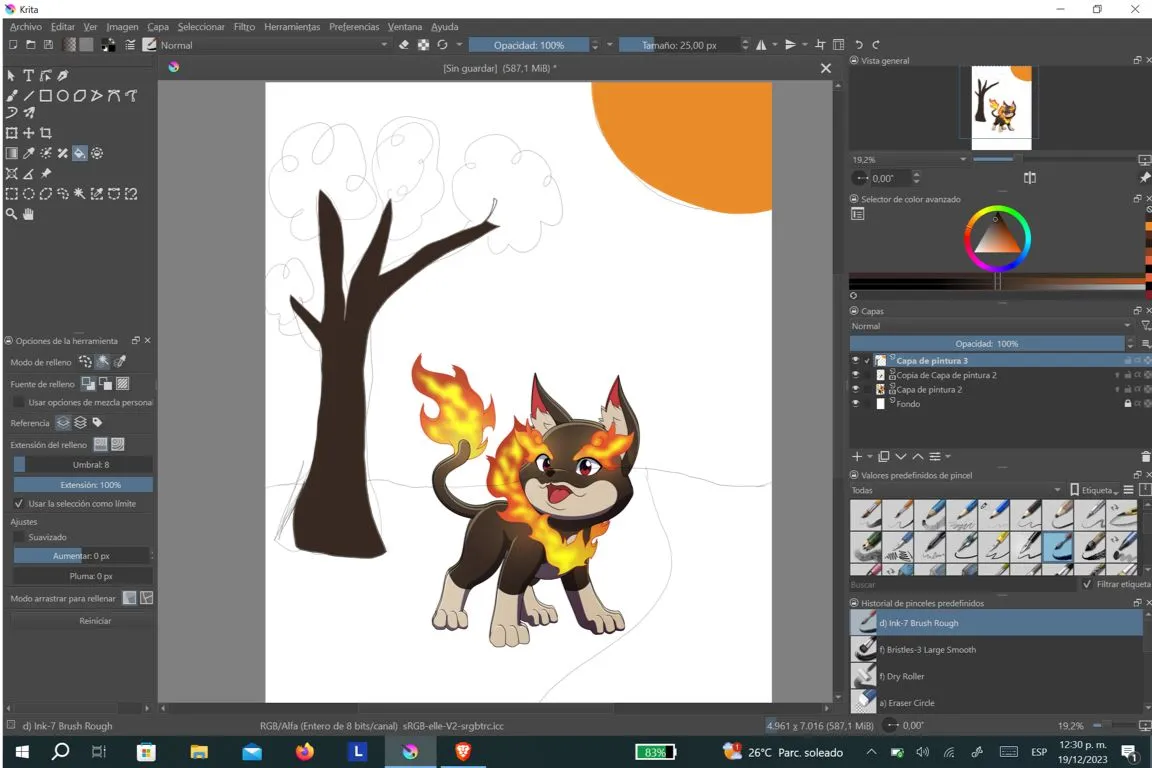Select the Rectangular Selection tool

pyautogui.click(x=12, y=194)
